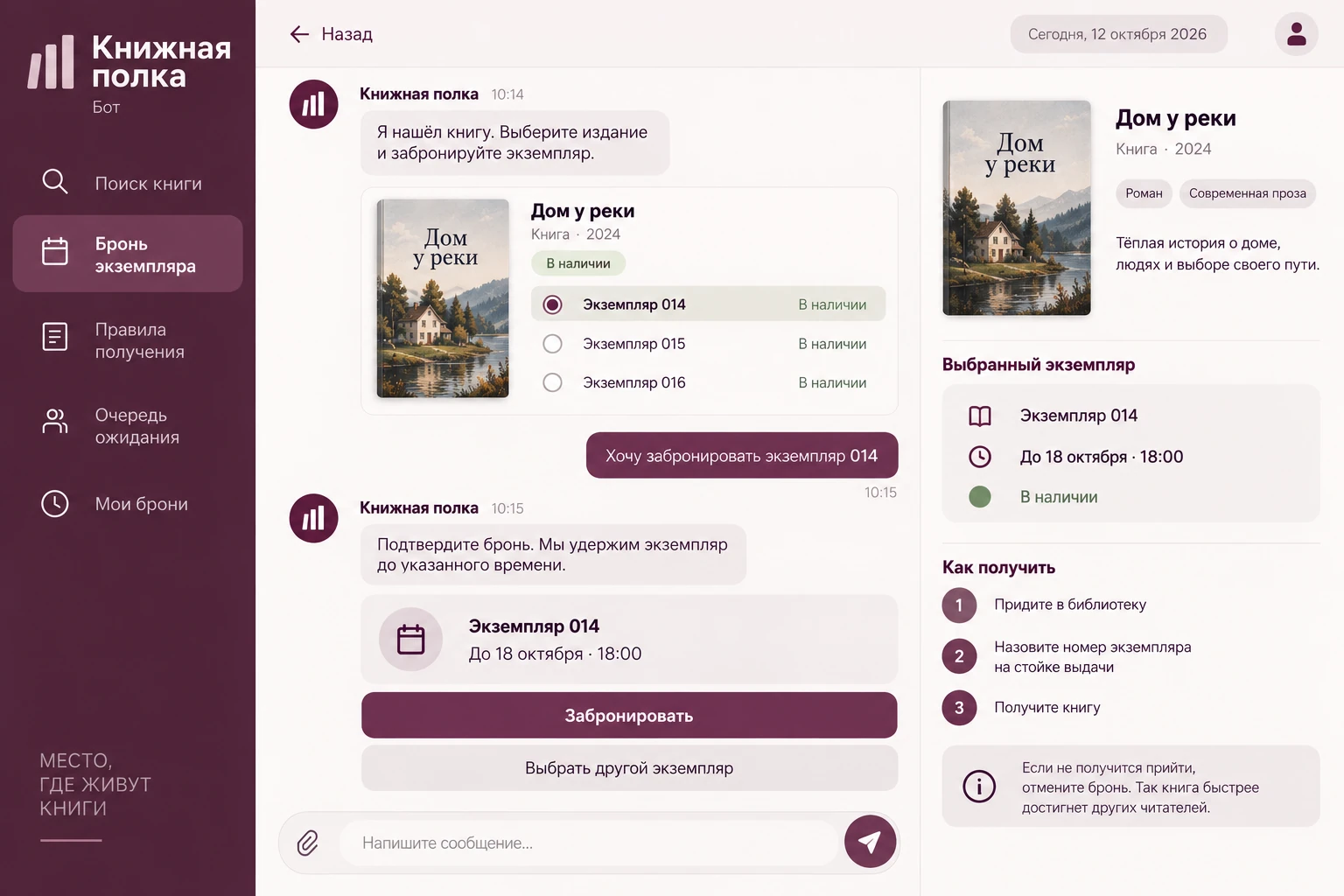Open the large book cover in details panel
Screen dimensions: 1344x896
tap(1017, 207)
